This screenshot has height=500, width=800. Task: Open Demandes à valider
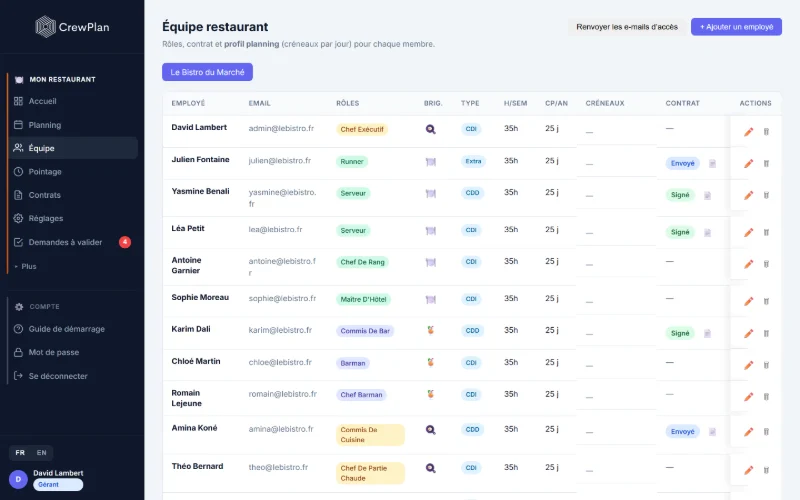point(72,242)
